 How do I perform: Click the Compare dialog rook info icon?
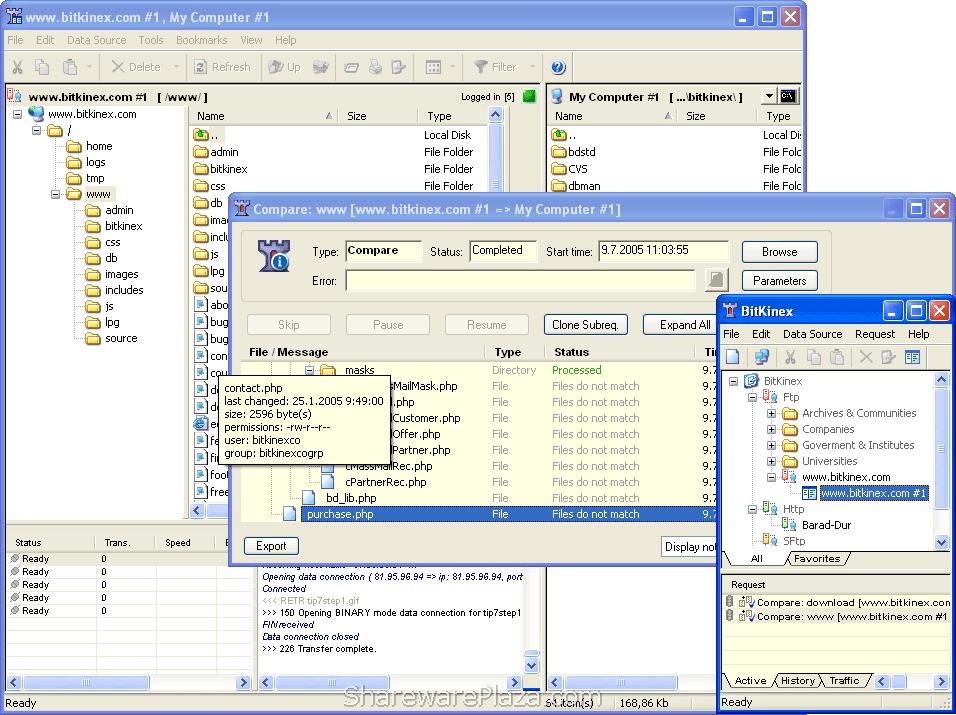pyautogui.click(x=273, y=255)
